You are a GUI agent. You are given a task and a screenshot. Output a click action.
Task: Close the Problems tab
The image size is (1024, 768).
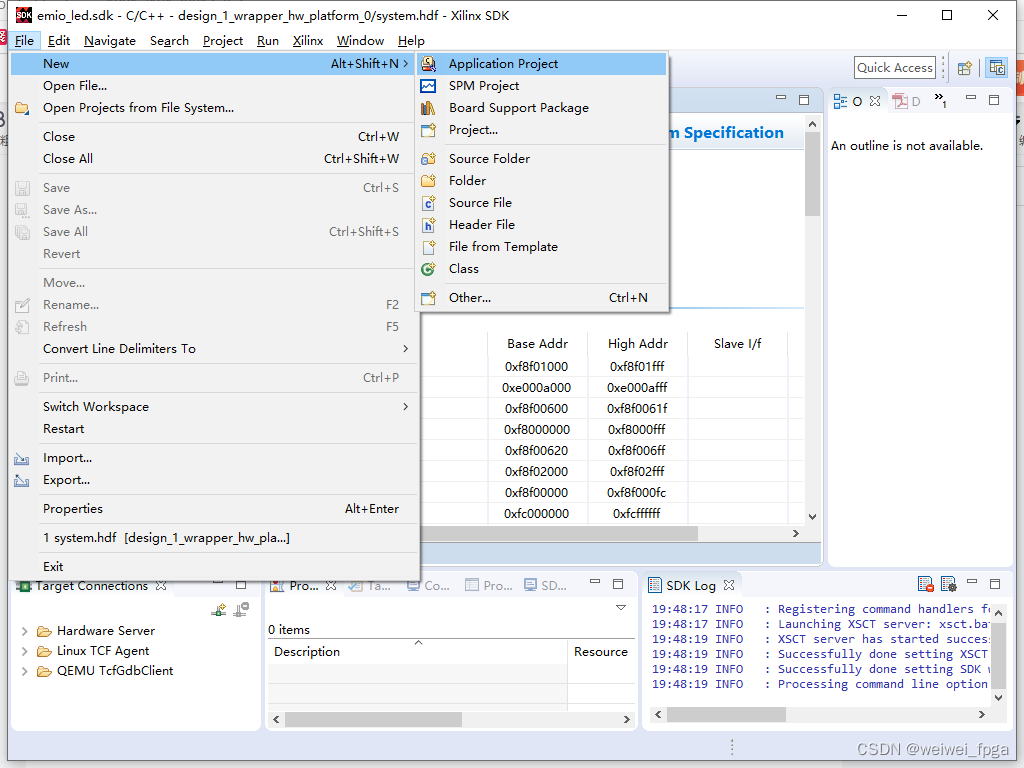coord(331,586)
